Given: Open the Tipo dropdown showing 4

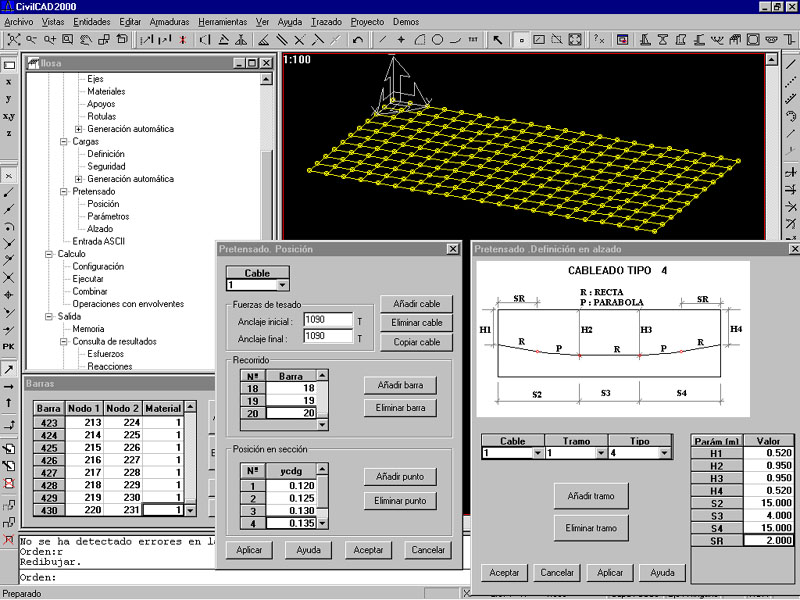Looking at the screenshot, I should click(x=664, y=453).
